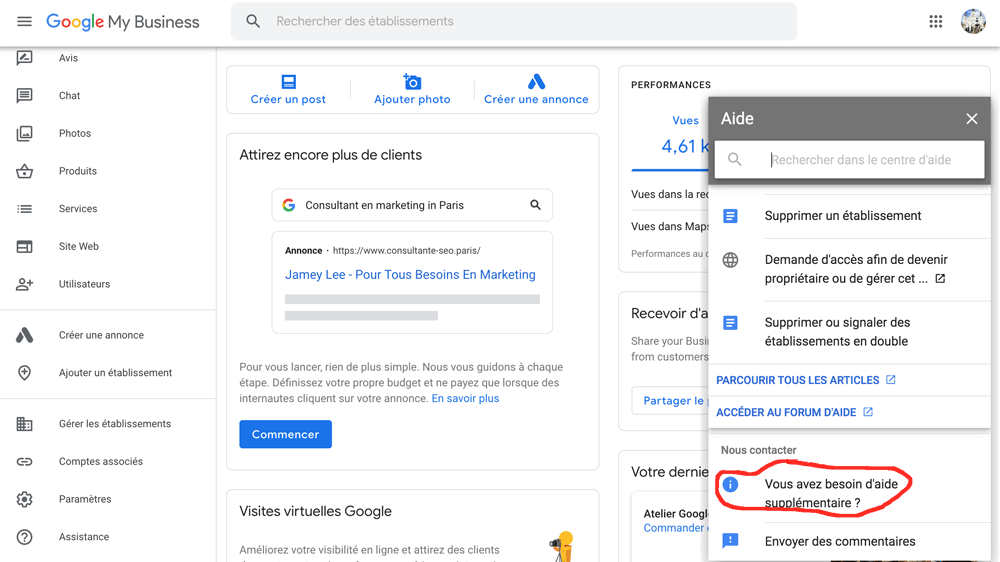Click the Photos sidebar icon

pos(24,133)
